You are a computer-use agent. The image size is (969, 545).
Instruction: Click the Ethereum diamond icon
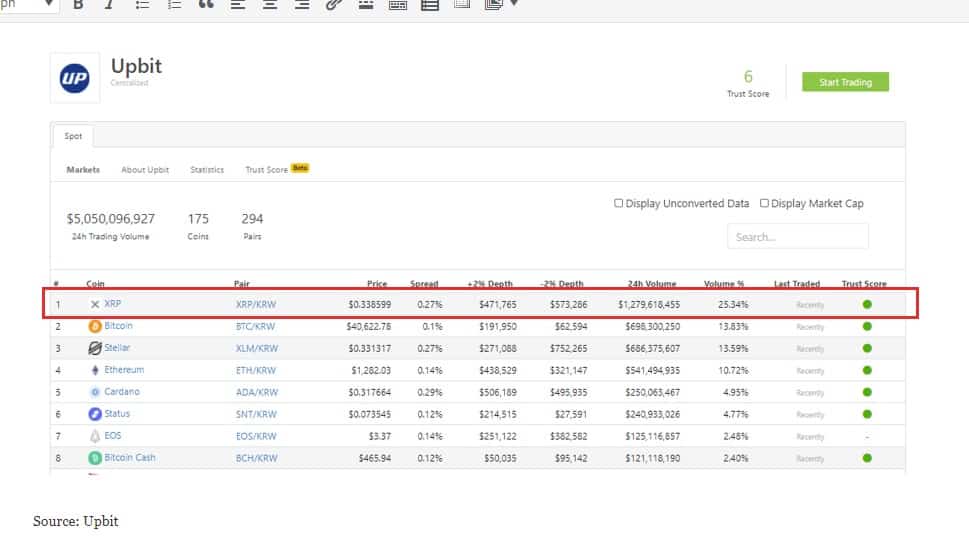(95, 370)
